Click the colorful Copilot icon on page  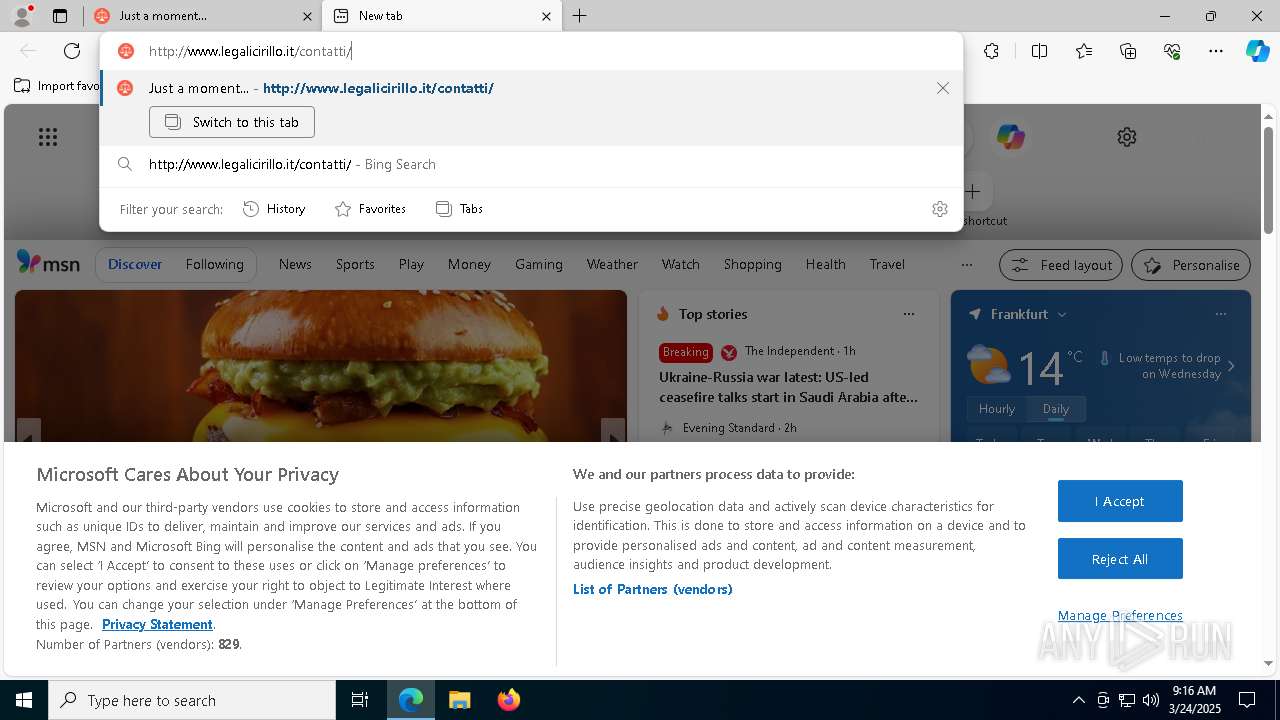click(x=1011, y=137)
